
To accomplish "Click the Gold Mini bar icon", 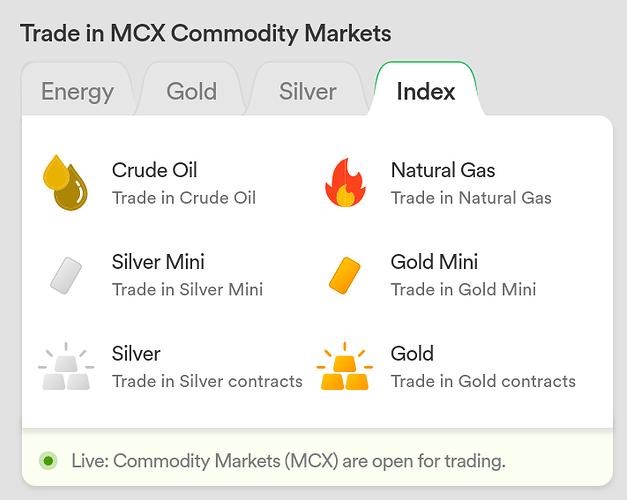I will 345,275.
